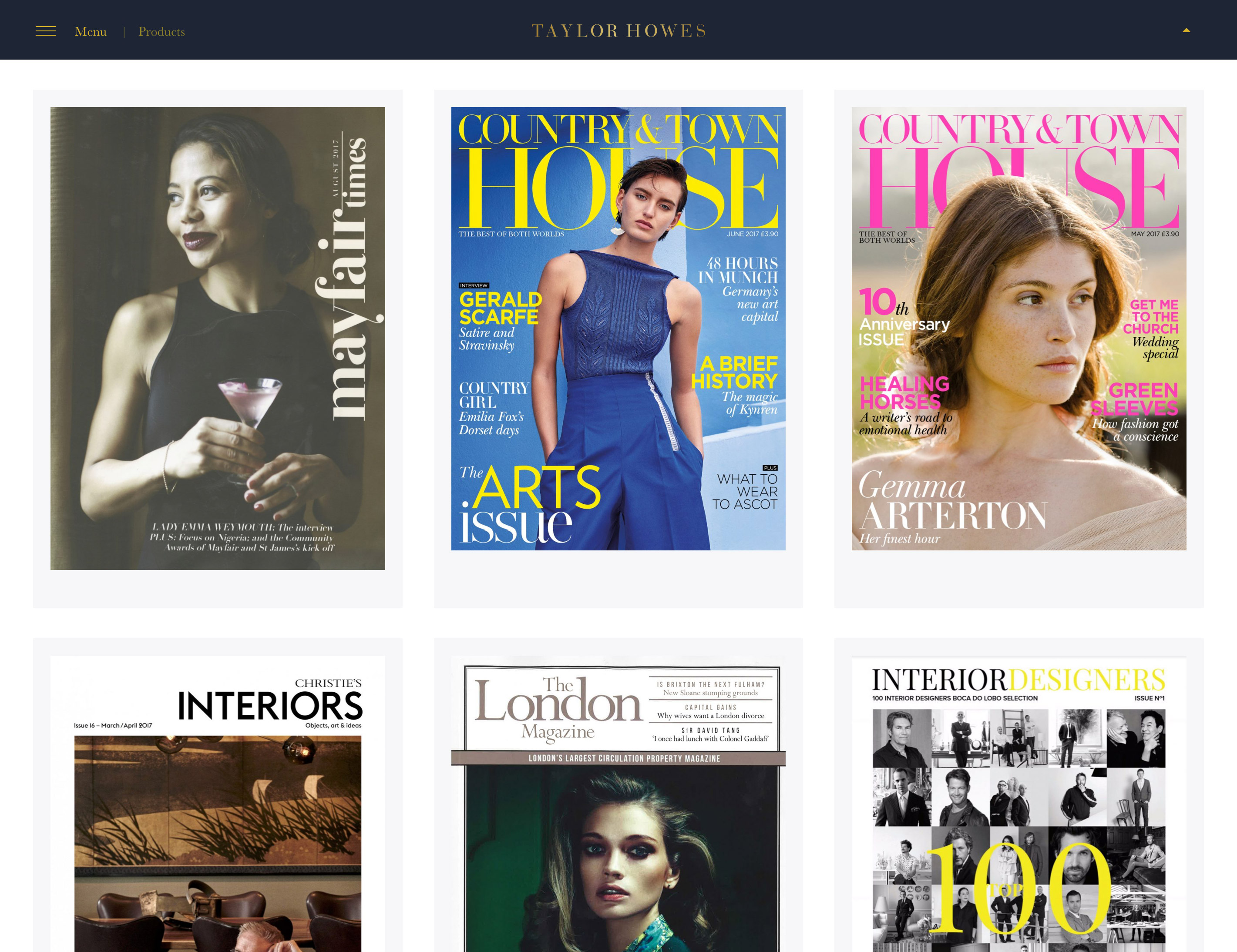Click the Menu label in header

pyautogui.click(x=91, y=32)
